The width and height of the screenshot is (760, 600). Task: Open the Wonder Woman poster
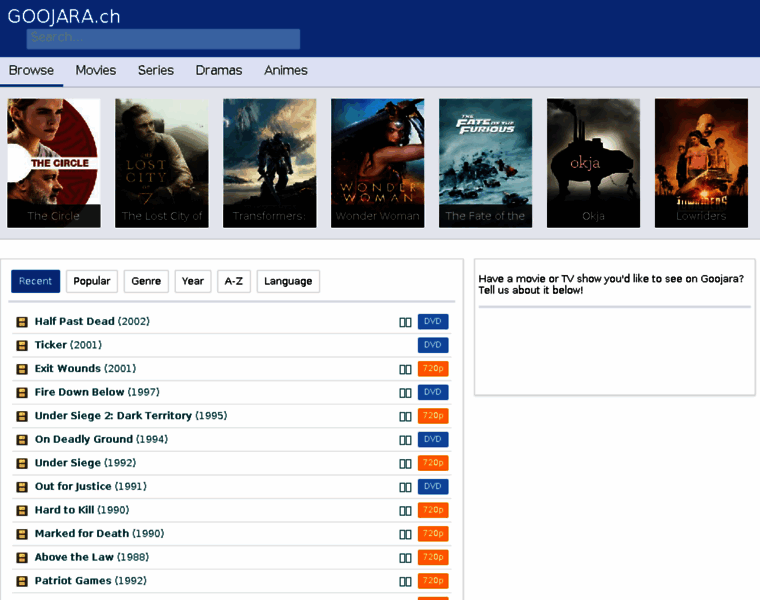click(x=378, y=163)
